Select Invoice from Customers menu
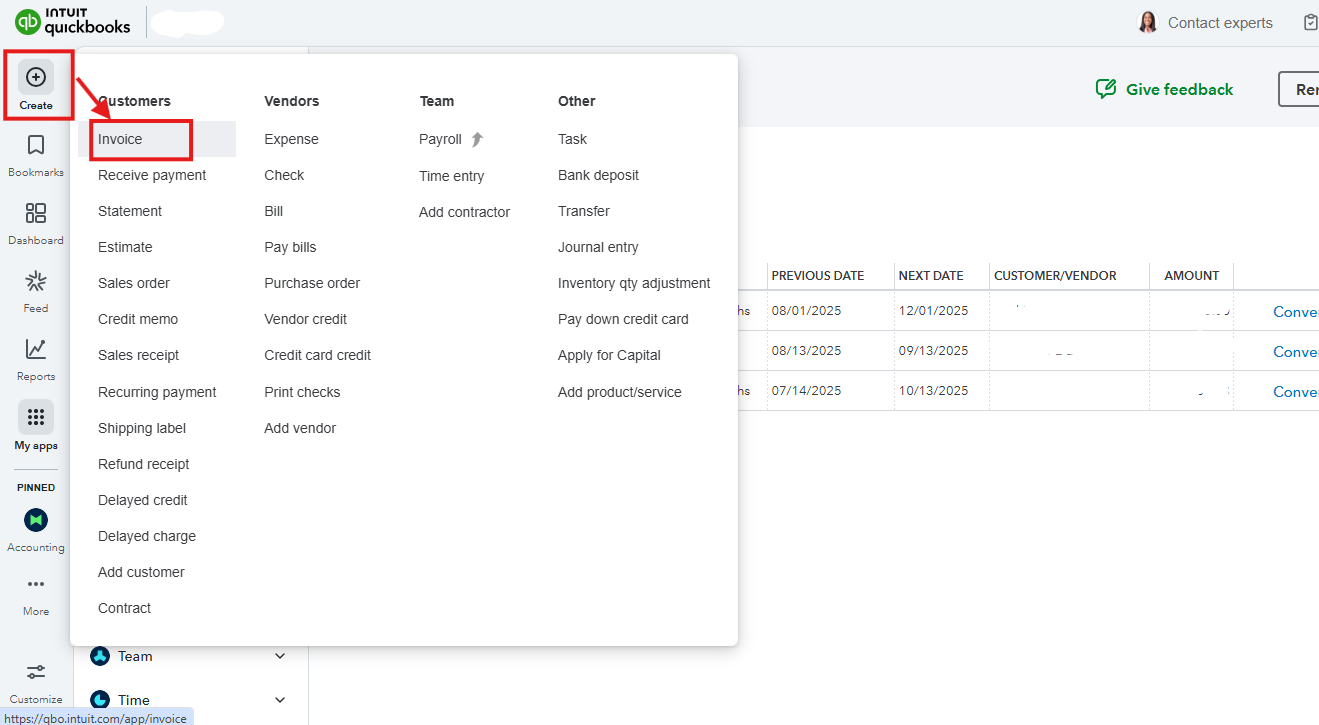 120,139
